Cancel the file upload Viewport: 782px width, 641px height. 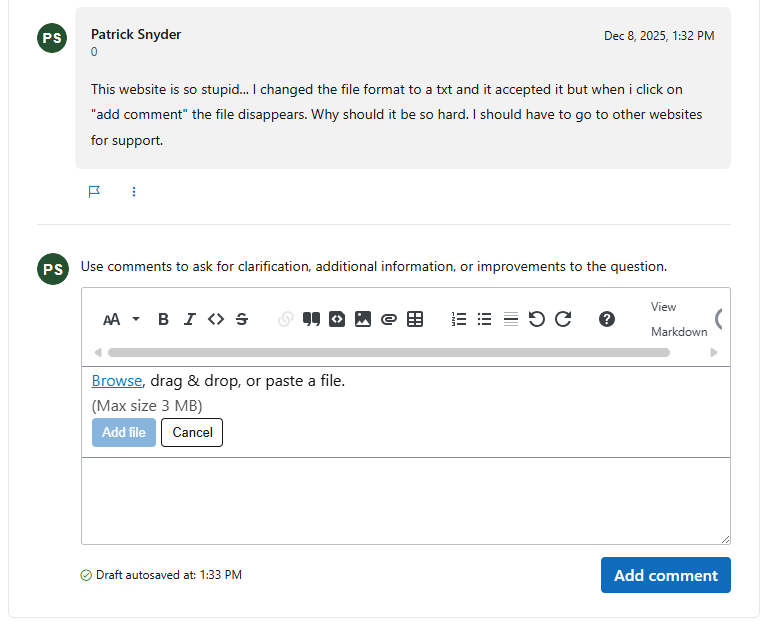tap(192, 432)
